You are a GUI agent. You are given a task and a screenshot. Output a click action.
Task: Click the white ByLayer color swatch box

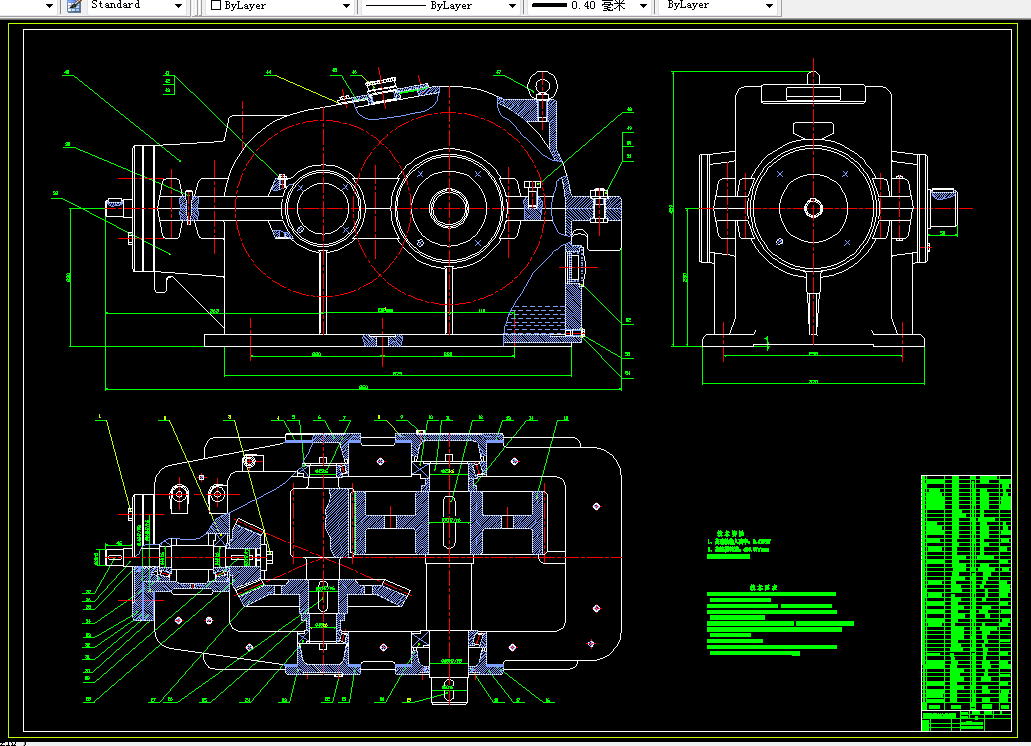(215, 5)
